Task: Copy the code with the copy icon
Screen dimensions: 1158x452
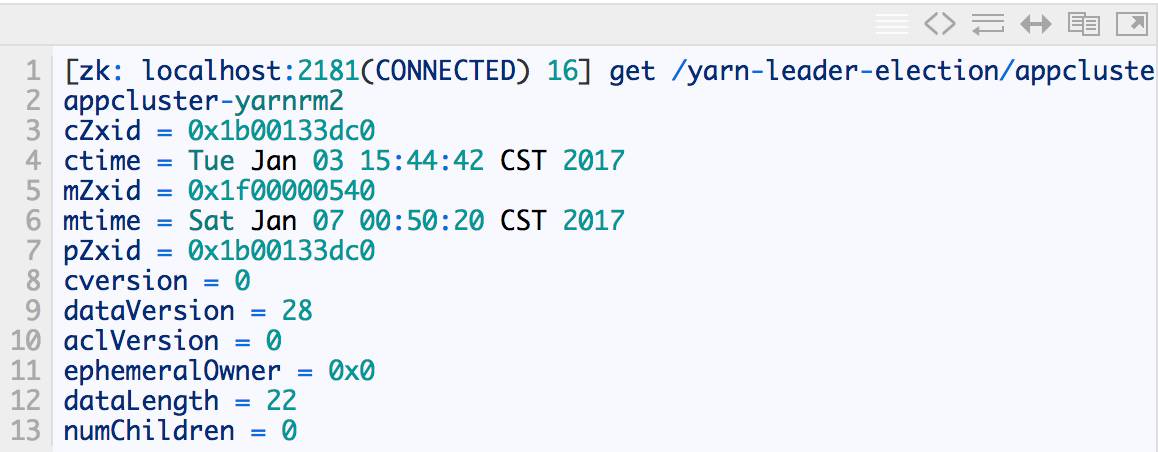Action: click(x=1083, y=24)
